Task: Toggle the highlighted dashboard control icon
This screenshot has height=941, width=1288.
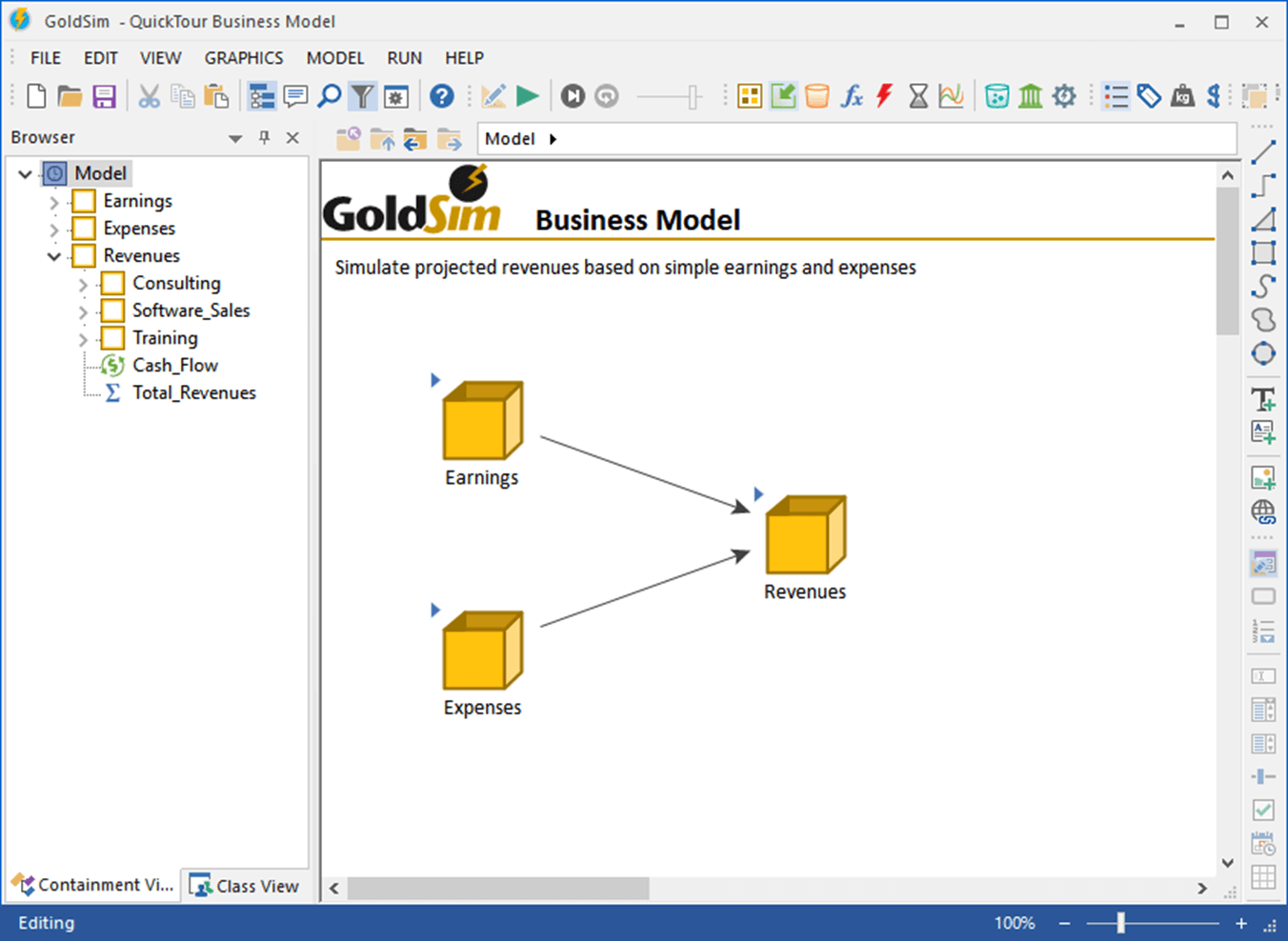Action: [x=1263, y=563]
